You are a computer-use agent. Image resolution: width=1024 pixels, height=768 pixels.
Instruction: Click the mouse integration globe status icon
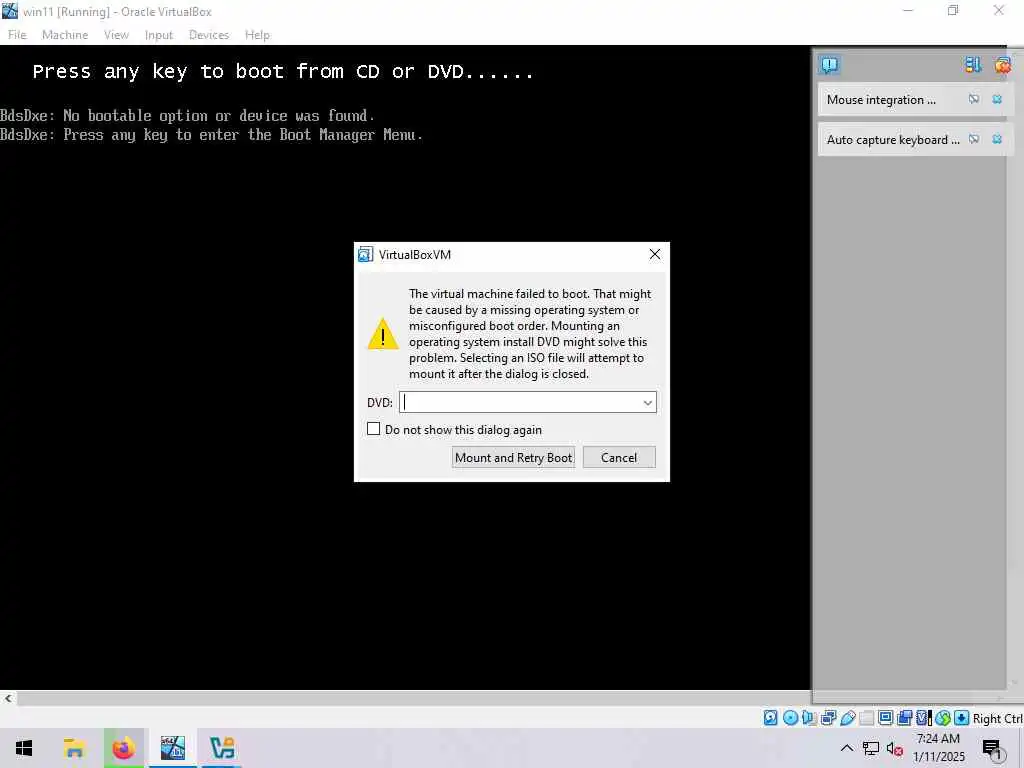pos(943,718)
